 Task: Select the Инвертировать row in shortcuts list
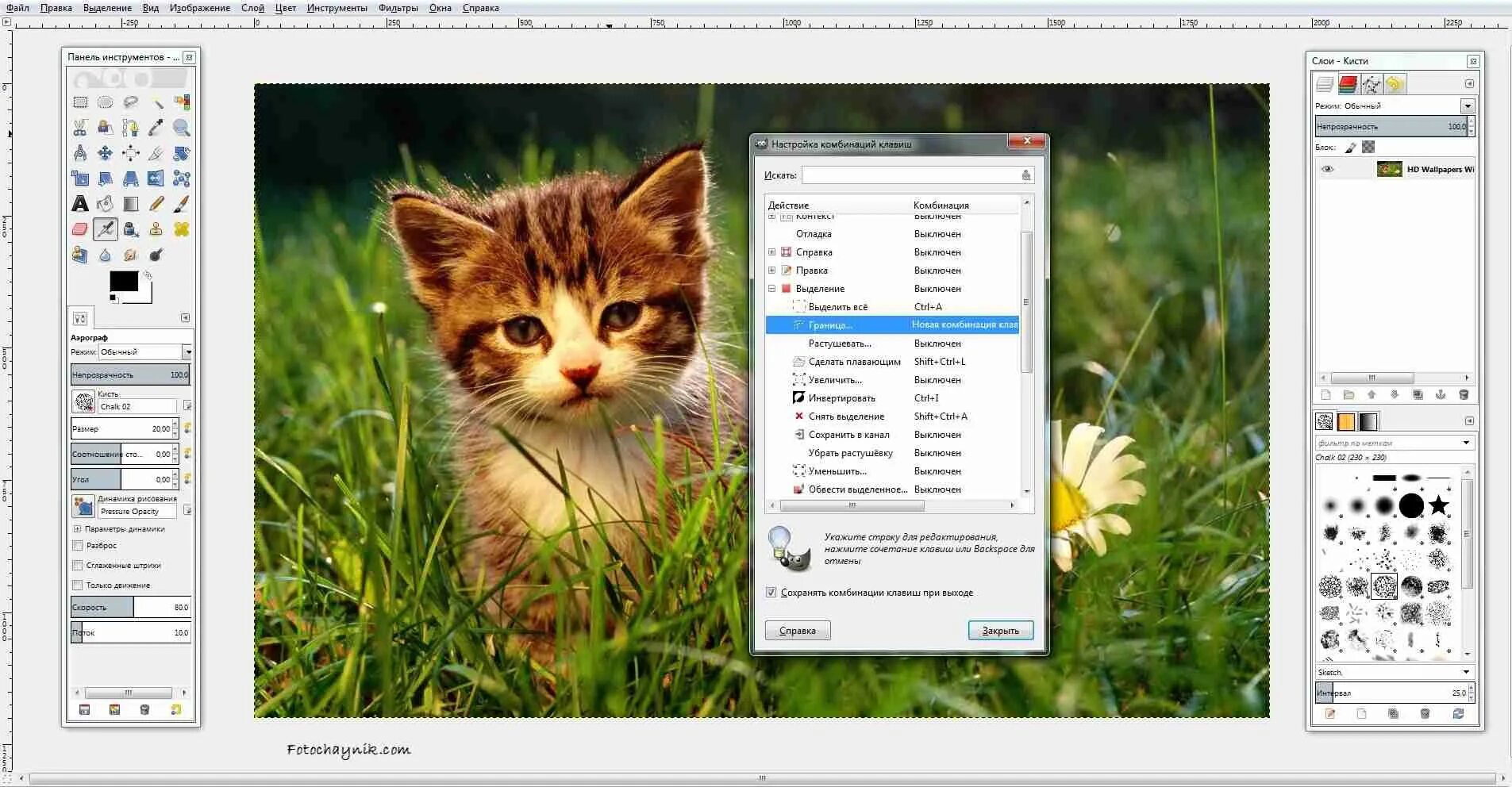(892, 398)
